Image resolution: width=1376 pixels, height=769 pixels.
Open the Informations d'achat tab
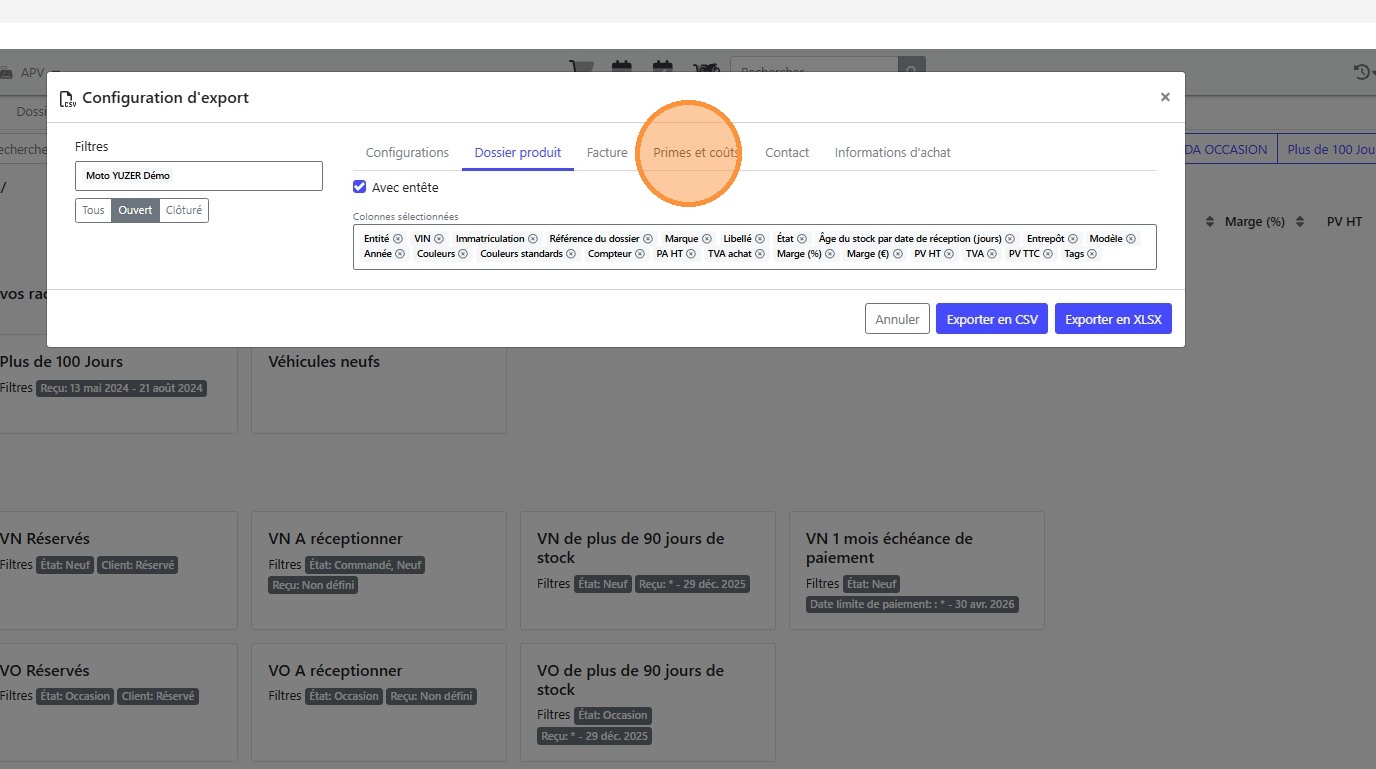tap(893, 153)
